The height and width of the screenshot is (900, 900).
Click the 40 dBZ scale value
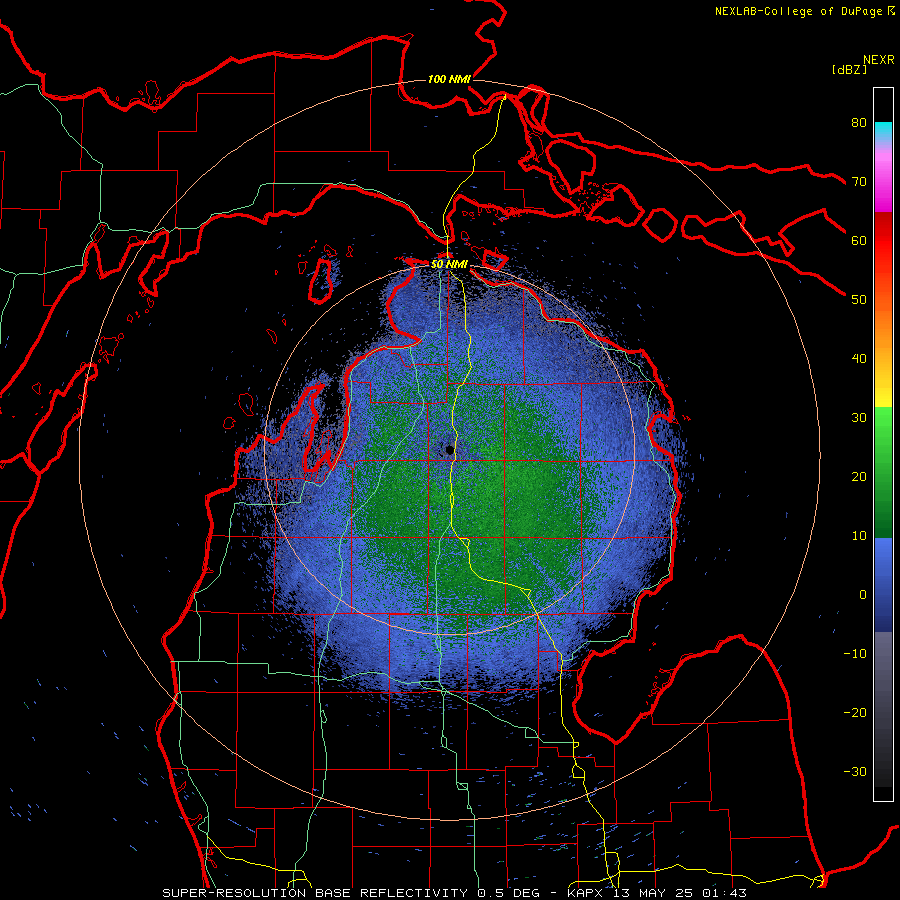point(859,359)
